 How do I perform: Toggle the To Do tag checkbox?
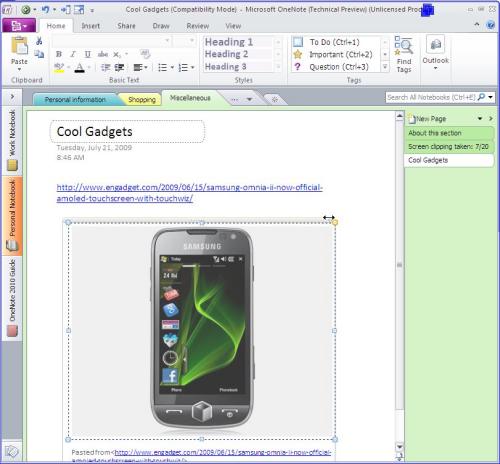point(298,42)
